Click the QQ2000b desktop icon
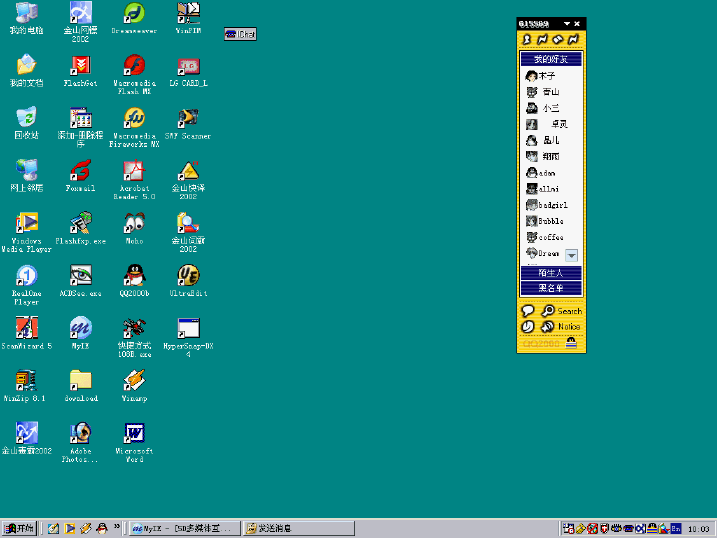Viewport: 717px width, 538px height. [x=134, y=275]
